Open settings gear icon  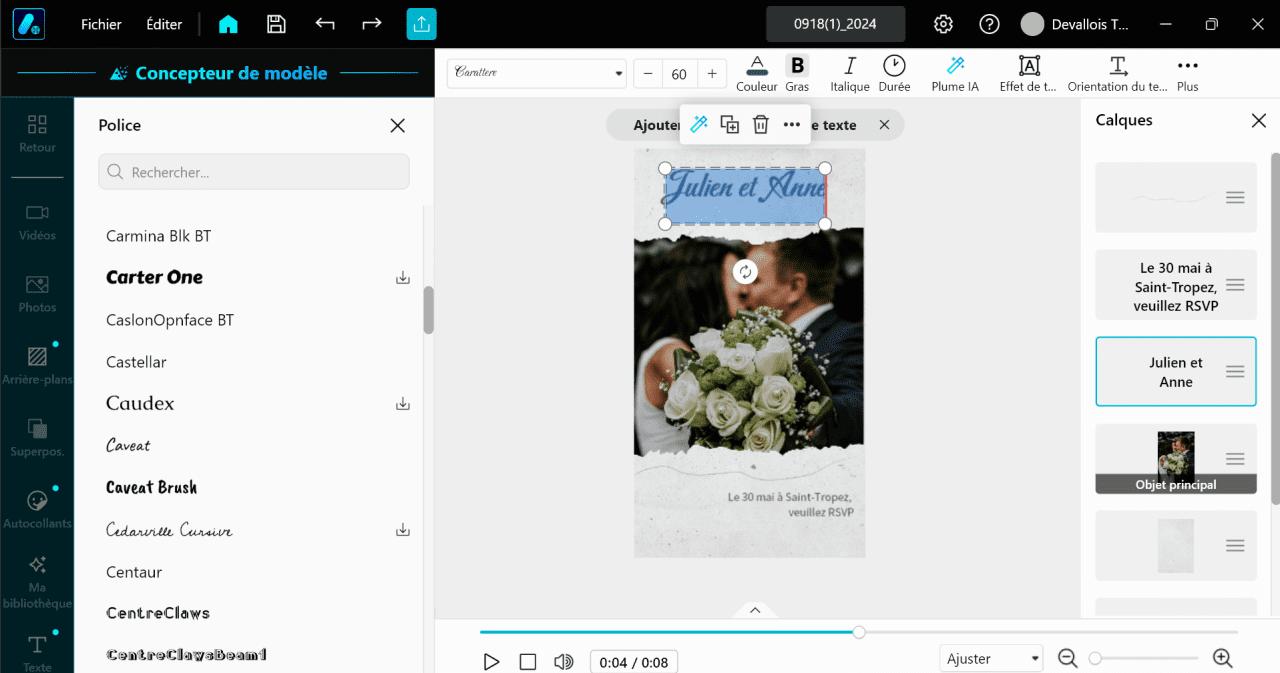click(943, 24)
